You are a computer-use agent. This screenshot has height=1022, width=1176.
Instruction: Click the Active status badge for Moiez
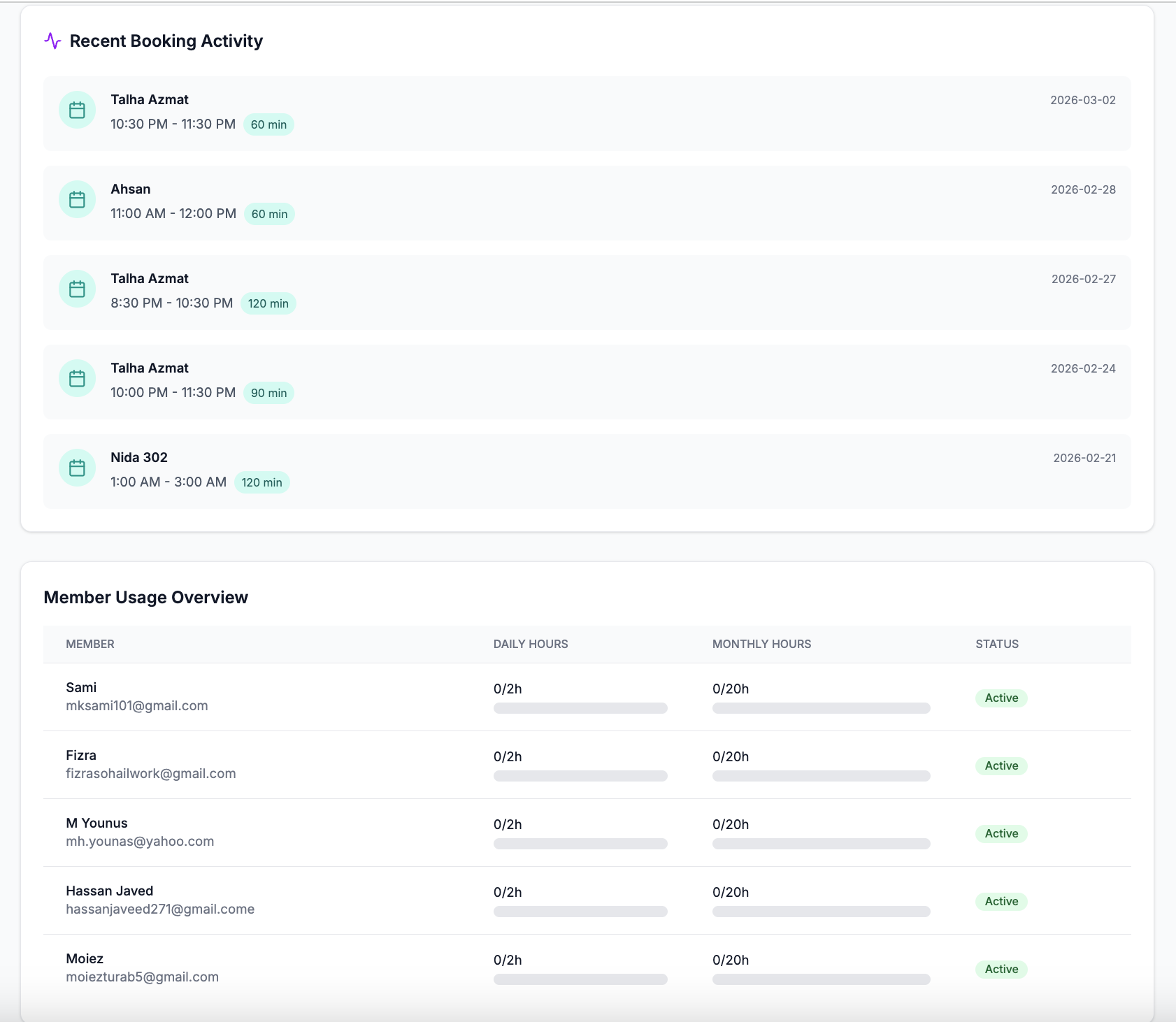click(x=1001, y=970)
